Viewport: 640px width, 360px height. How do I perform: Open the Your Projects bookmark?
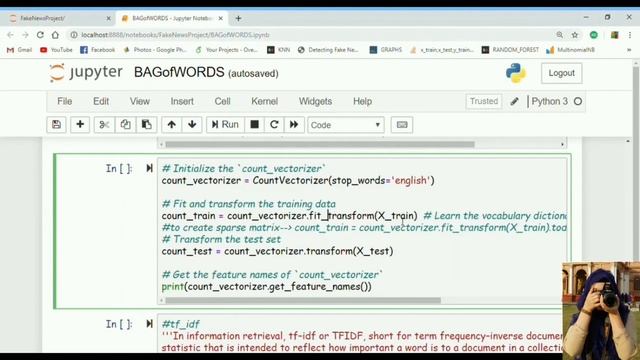[227, 50]
